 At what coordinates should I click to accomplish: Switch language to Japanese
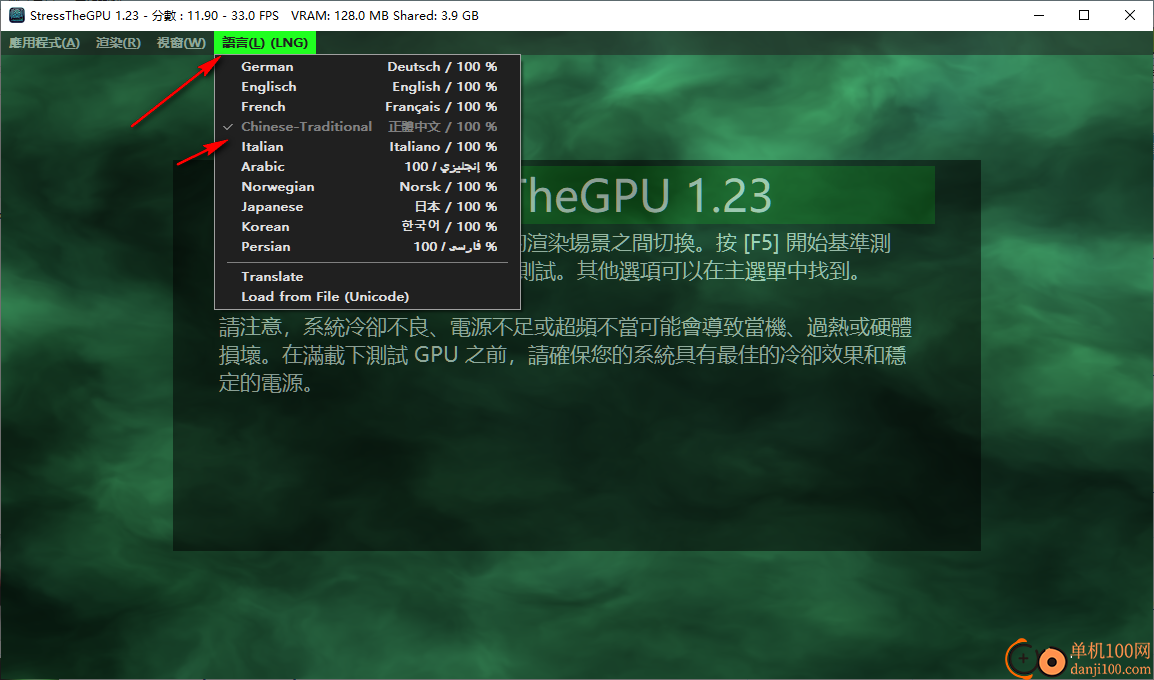(367, 207)
